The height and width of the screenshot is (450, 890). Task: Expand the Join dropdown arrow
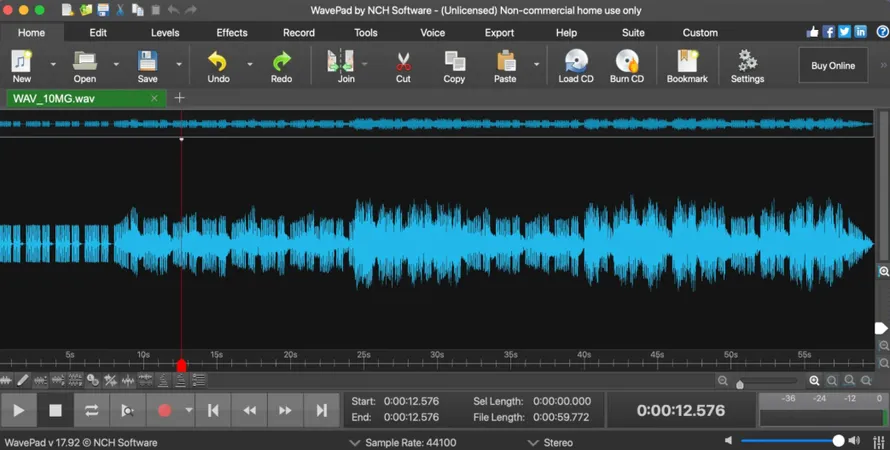(x=364, y=64)
